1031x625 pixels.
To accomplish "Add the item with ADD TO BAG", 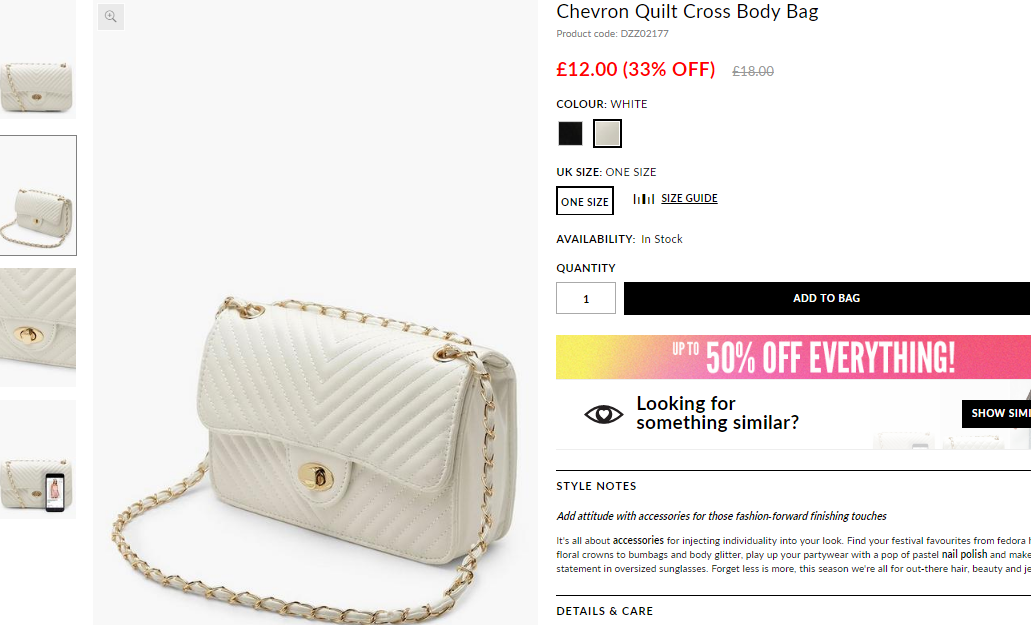I will pos(827,298).
